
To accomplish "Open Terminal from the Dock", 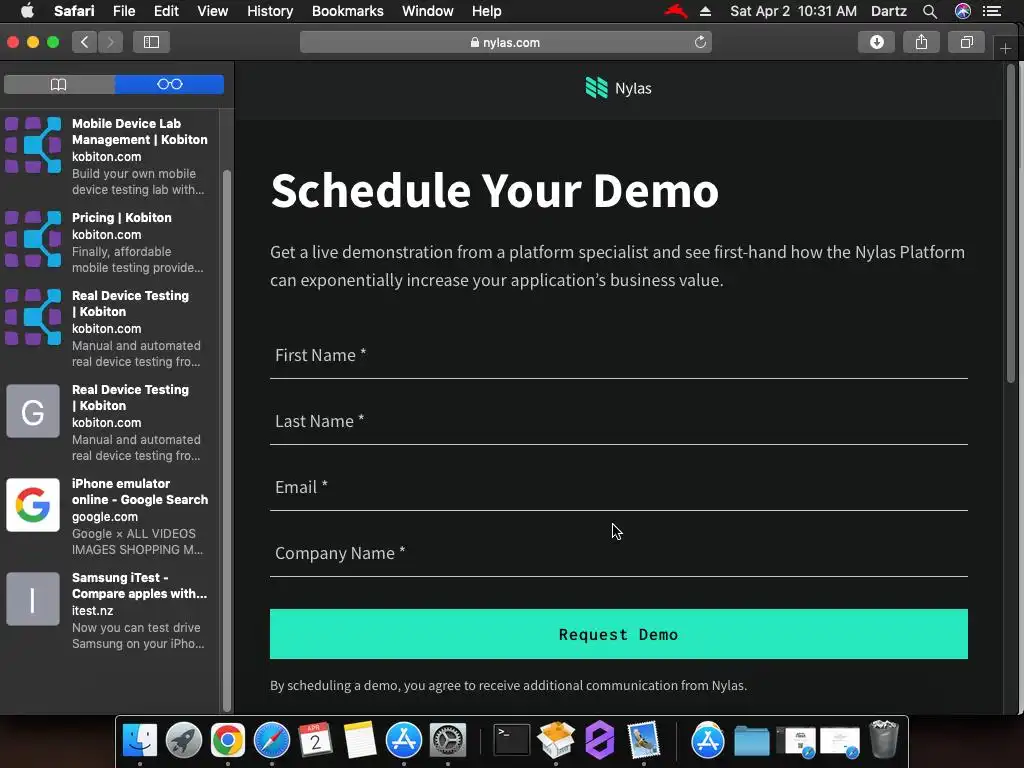I will coord(511,740).
